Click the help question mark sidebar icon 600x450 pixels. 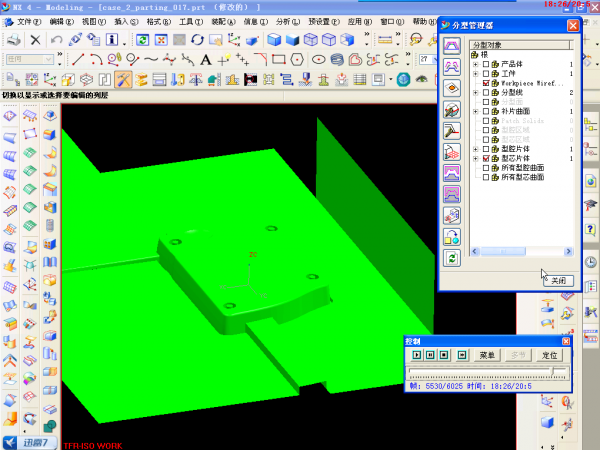(x=590, y=230)
